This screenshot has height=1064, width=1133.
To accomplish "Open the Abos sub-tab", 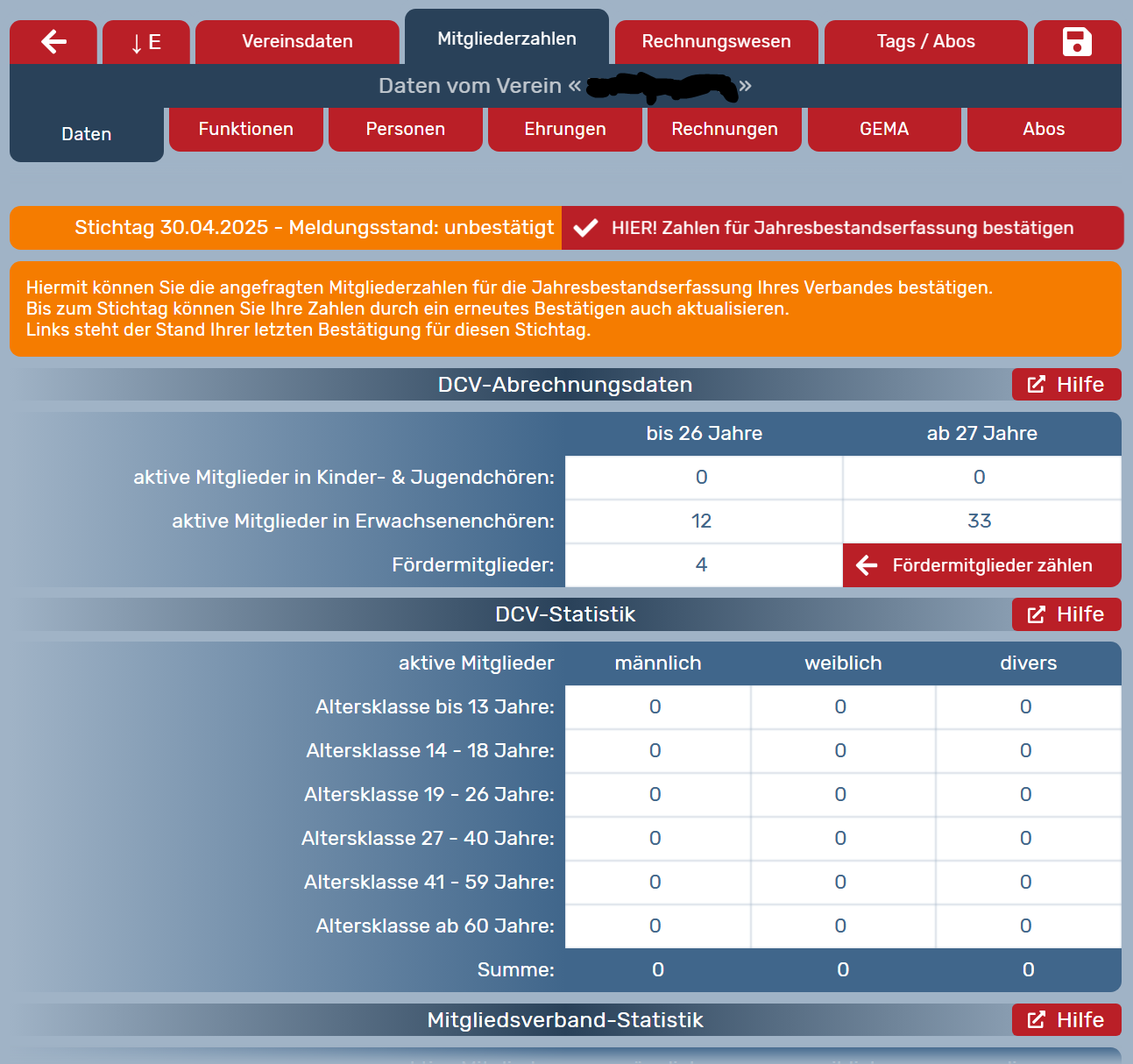I will 1044,129.
